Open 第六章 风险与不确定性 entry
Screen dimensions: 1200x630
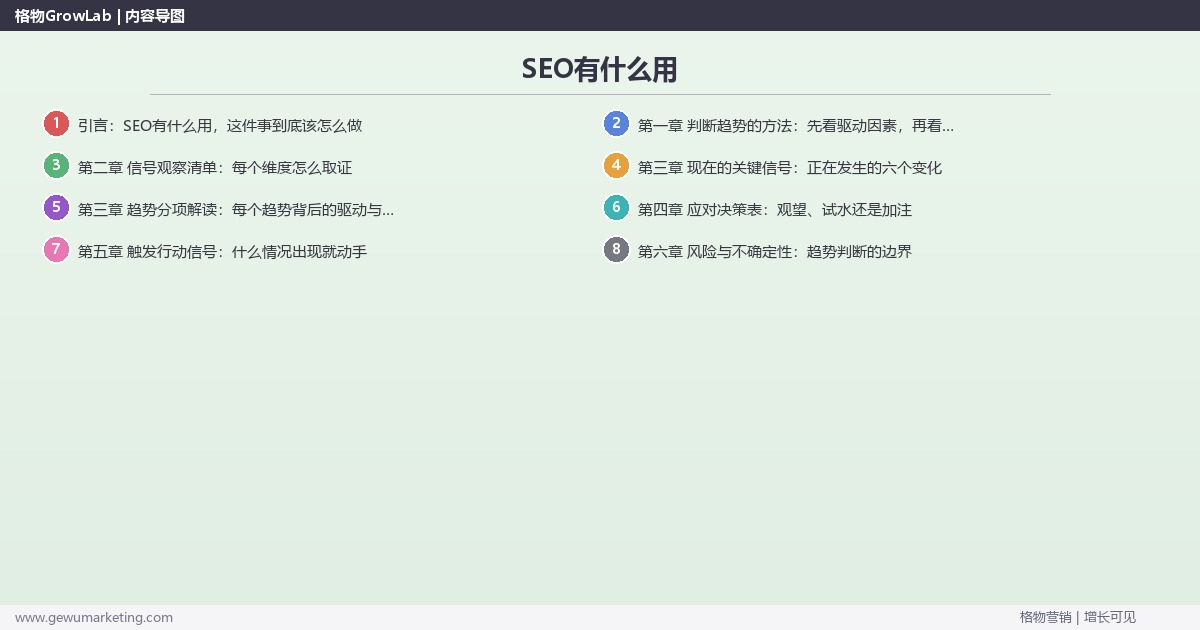point(775,252)
